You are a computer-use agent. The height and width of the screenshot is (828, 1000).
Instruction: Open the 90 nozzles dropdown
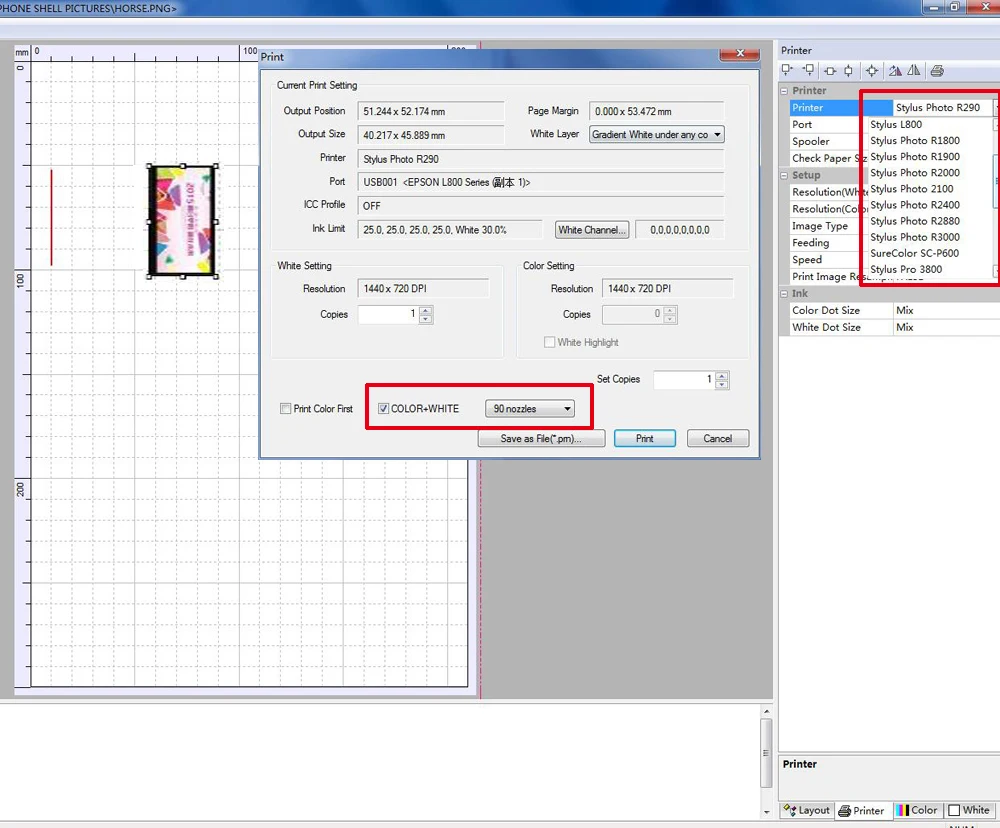(529, 408)
